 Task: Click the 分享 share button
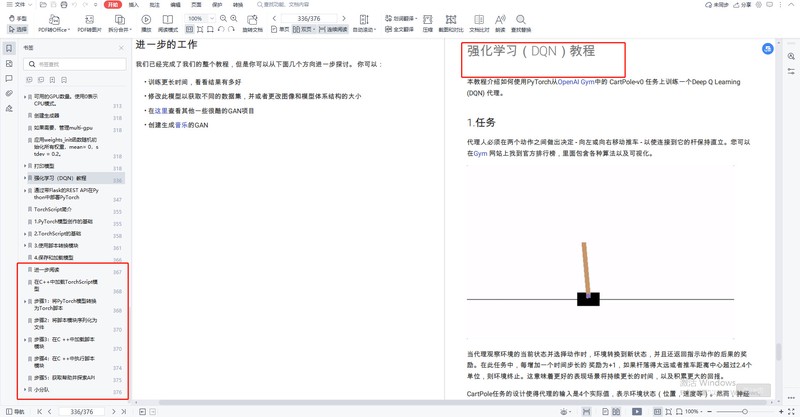742,5
